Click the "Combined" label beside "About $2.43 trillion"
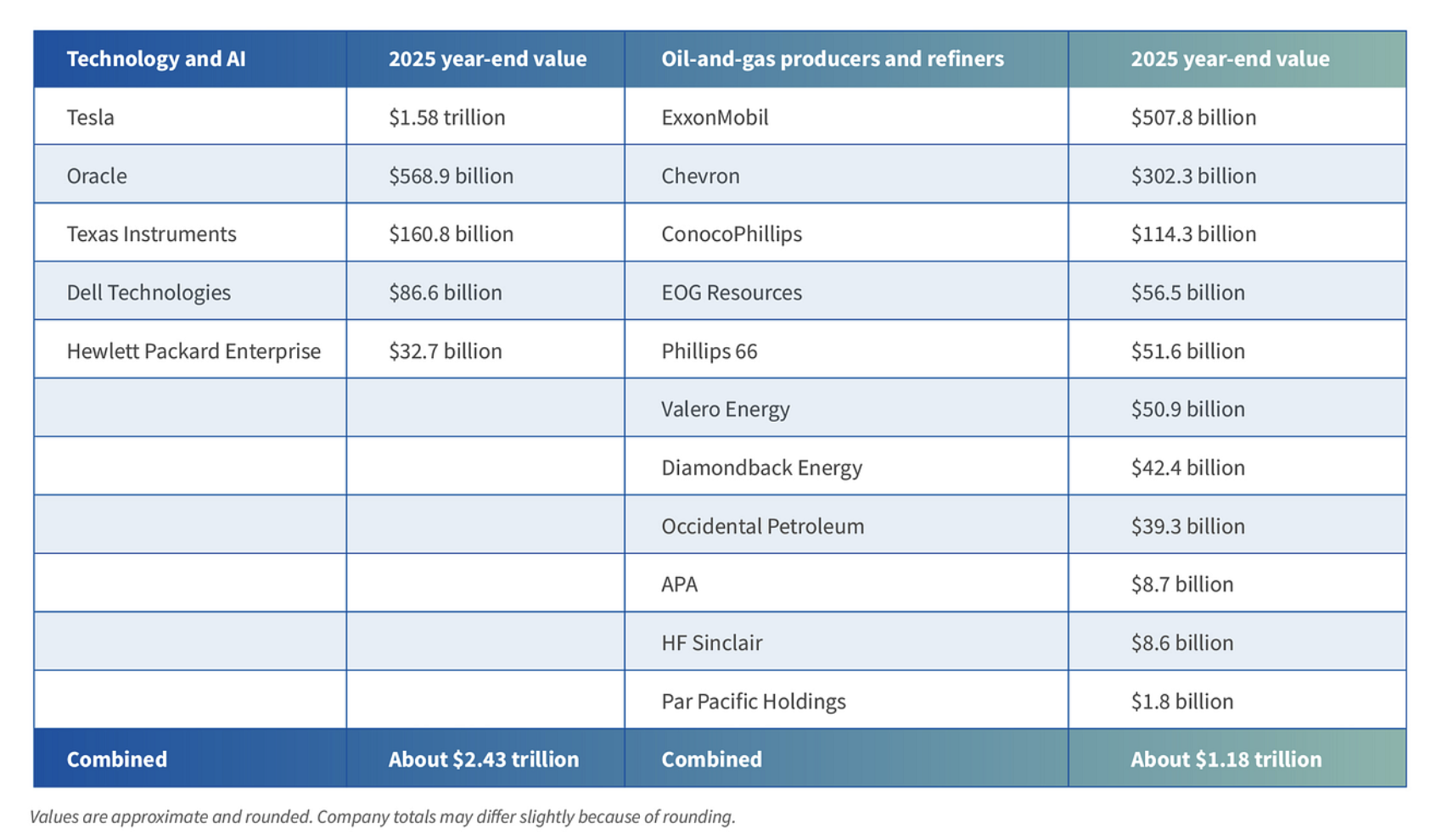Viewport: 1436px width, 840px height. point(116,759)
